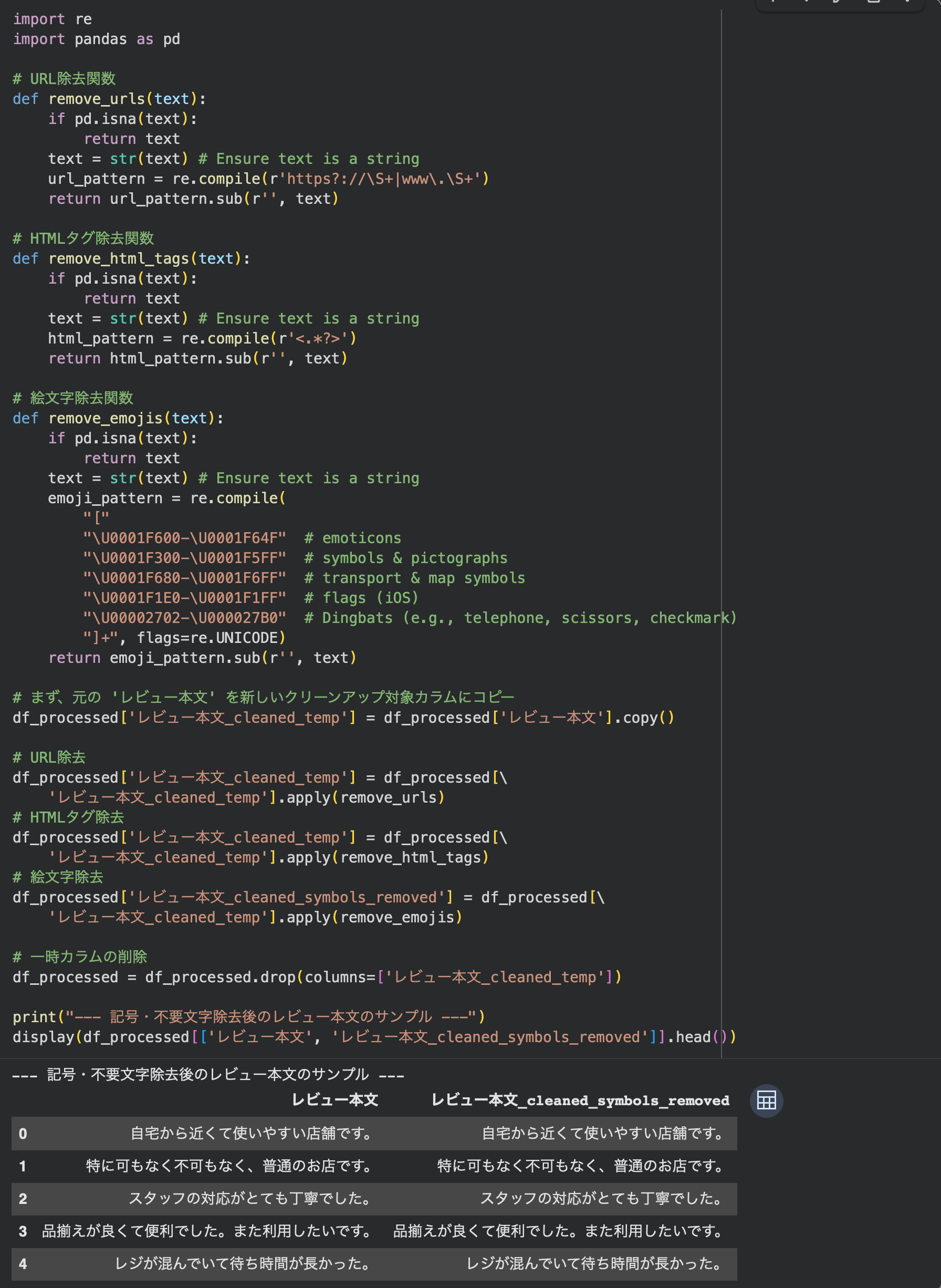
Task: Click the url_pattern = re.compile line
Action: click(268, 179)
